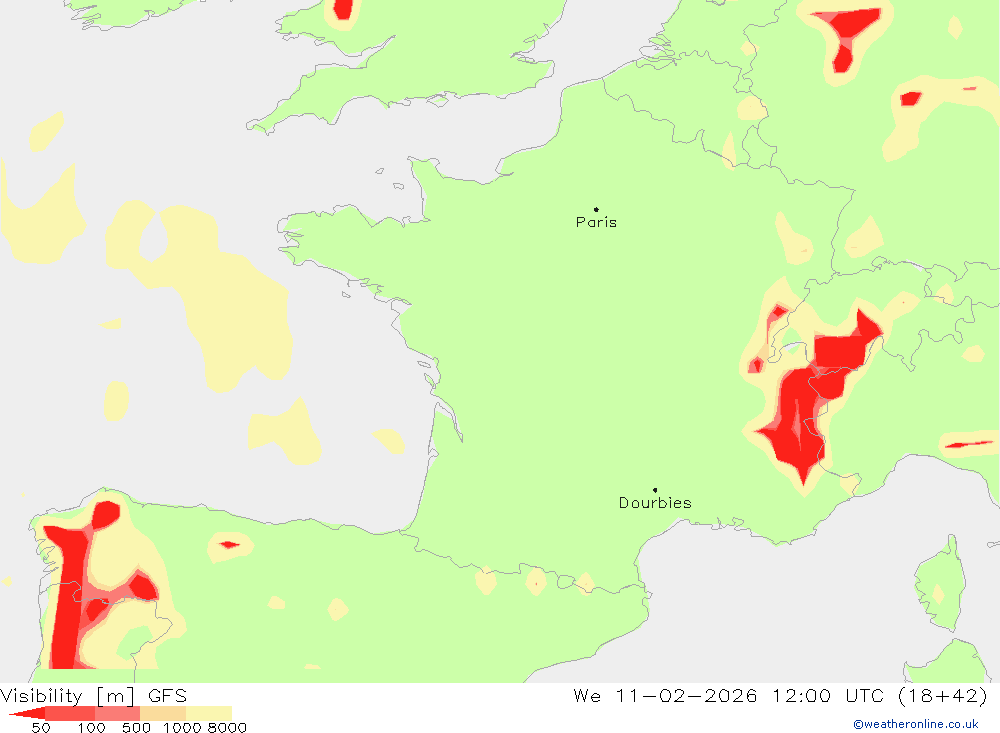The height and width of the screenshot is (733, 1000).
Task: Click the light-red legend swatch between 100 and 500
Action: 117,714
